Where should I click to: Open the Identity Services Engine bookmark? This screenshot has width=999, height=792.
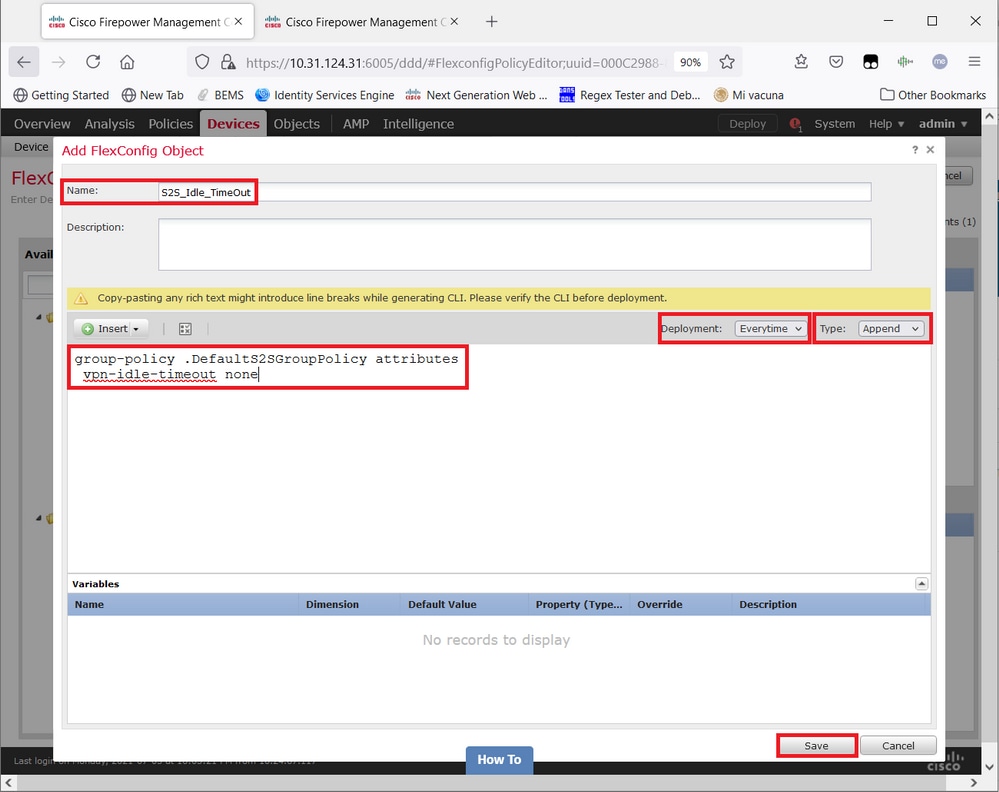tap(324, 95)
